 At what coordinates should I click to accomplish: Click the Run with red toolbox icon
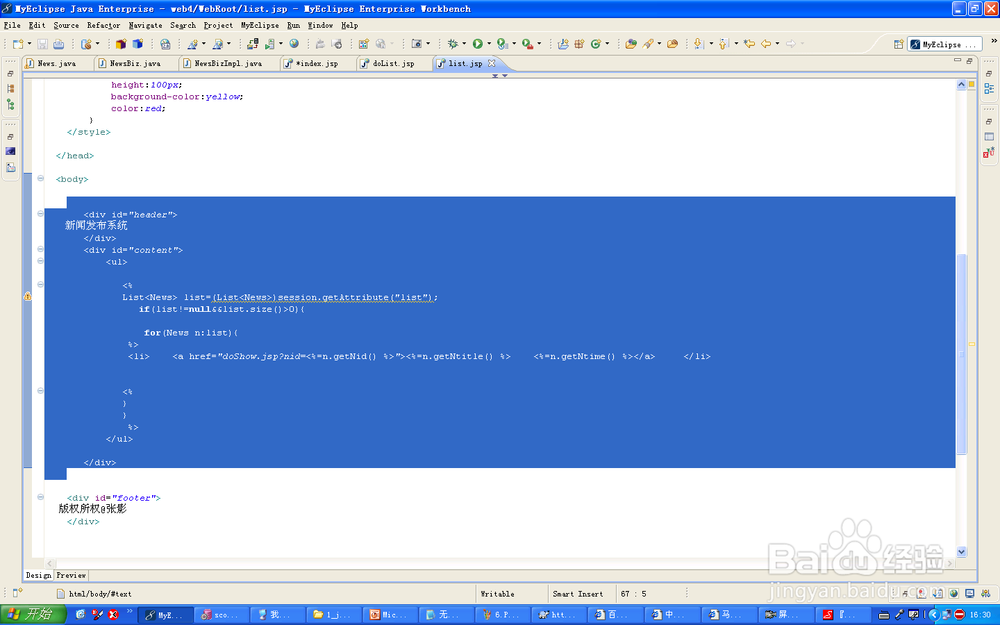tap(527, 43)
